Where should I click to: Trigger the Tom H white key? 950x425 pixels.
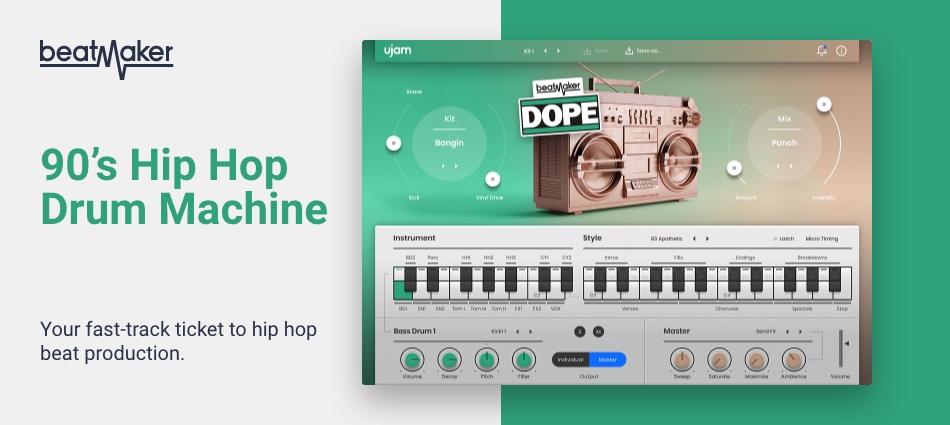pos(498,296)
